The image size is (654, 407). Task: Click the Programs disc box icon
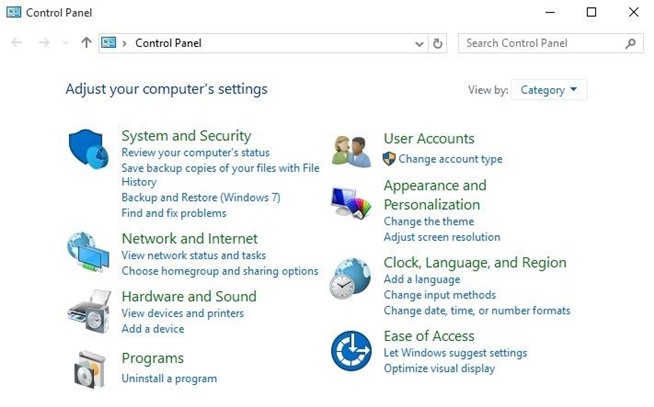tap(87, 370)
